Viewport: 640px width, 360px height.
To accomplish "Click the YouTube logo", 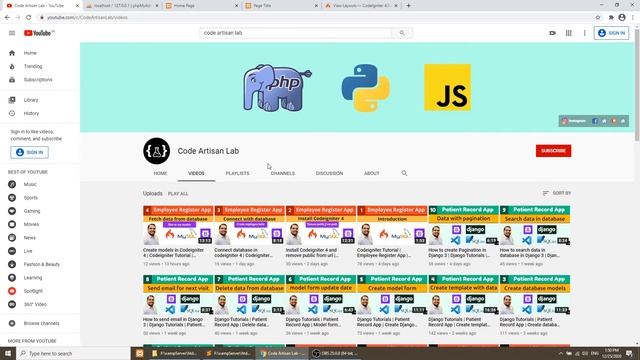I will (x=39, y=33).
